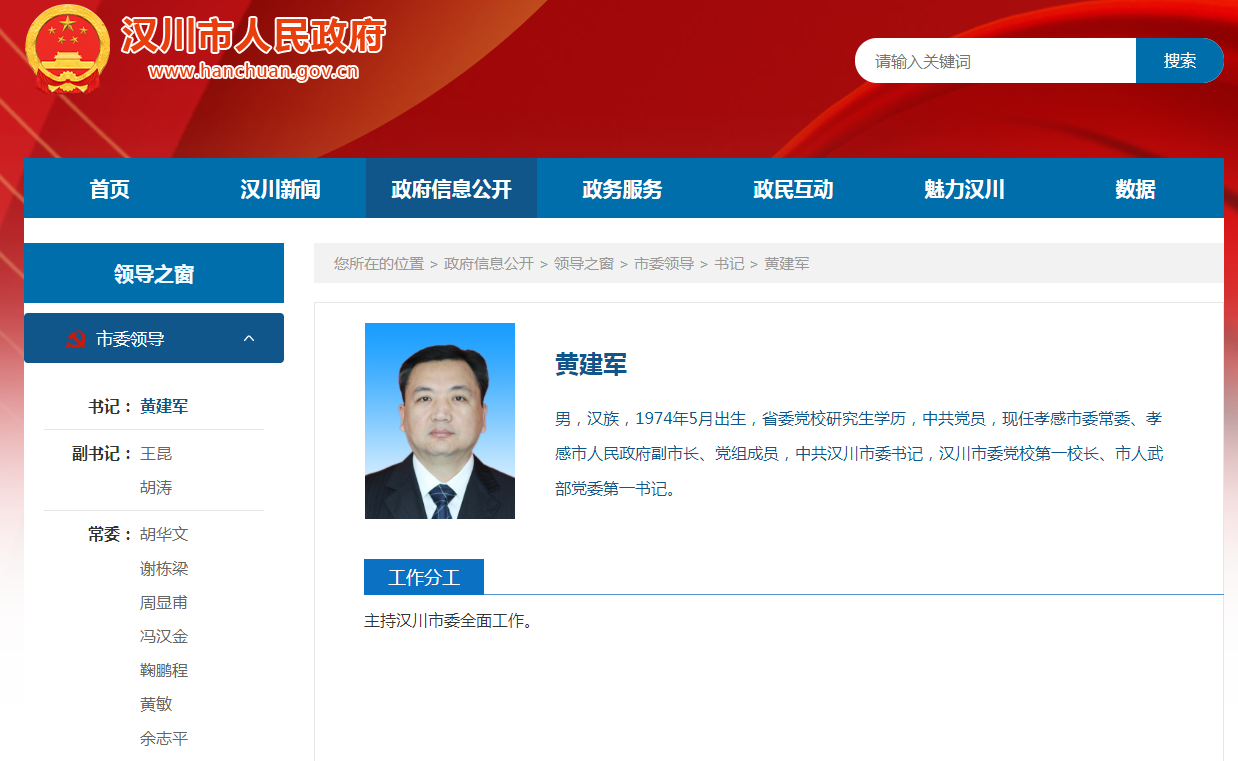The image size is (1238, 761).
Task: Click 领导之窗 in the breadcrumb
Action: pos(584,263)
